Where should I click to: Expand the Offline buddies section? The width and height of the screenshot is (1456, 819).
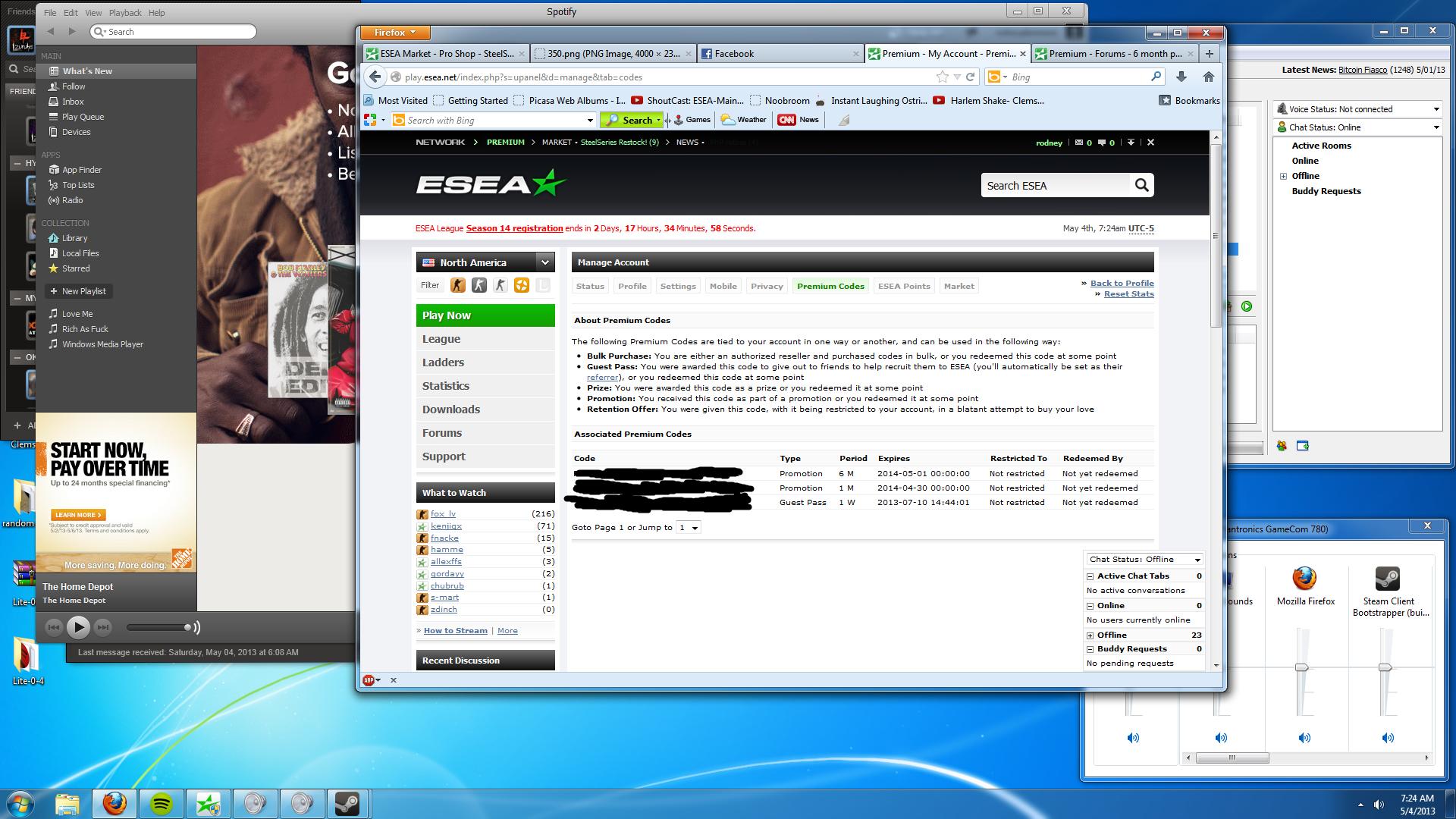pos(1090,635)
